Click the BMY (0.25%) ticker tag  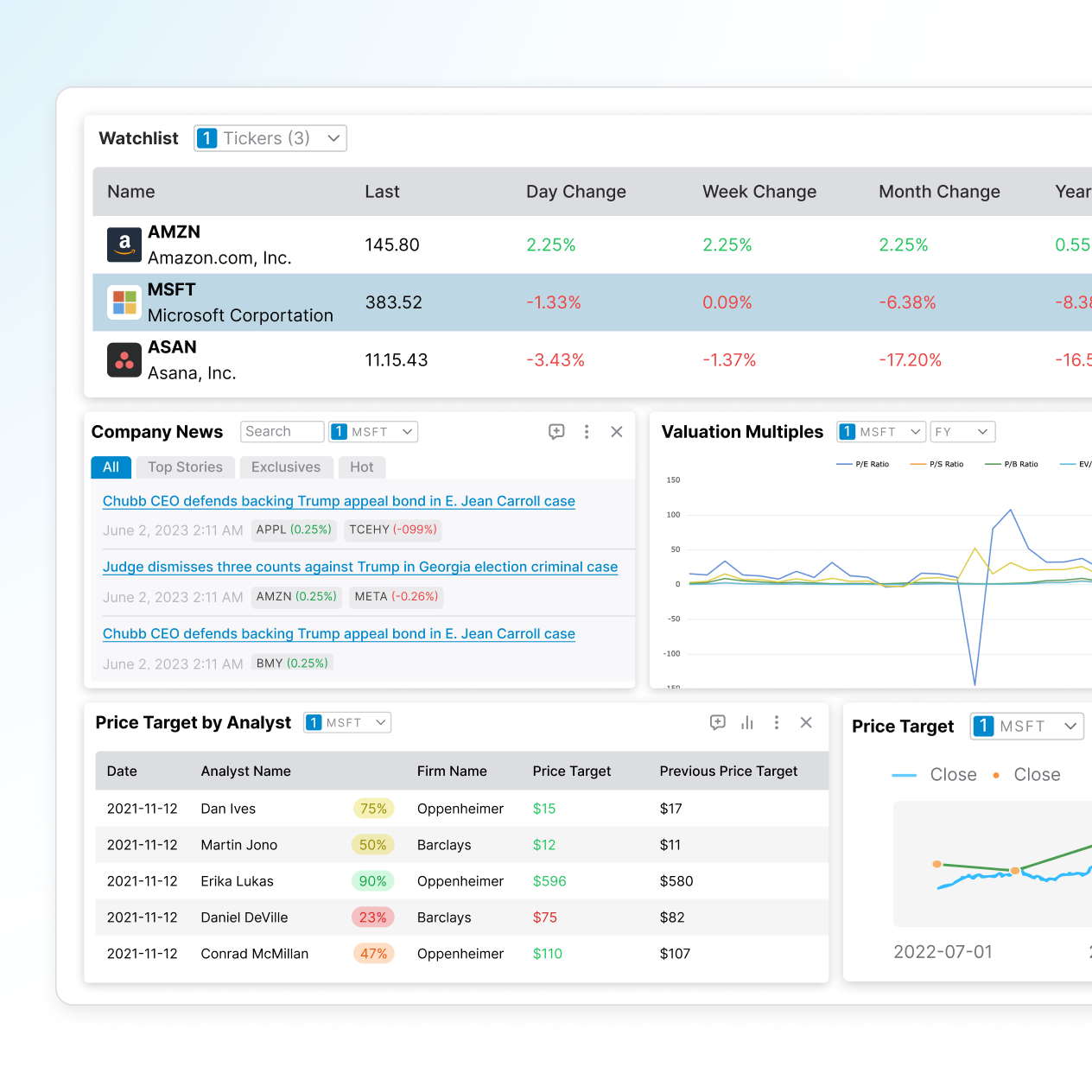pos(292,663)
